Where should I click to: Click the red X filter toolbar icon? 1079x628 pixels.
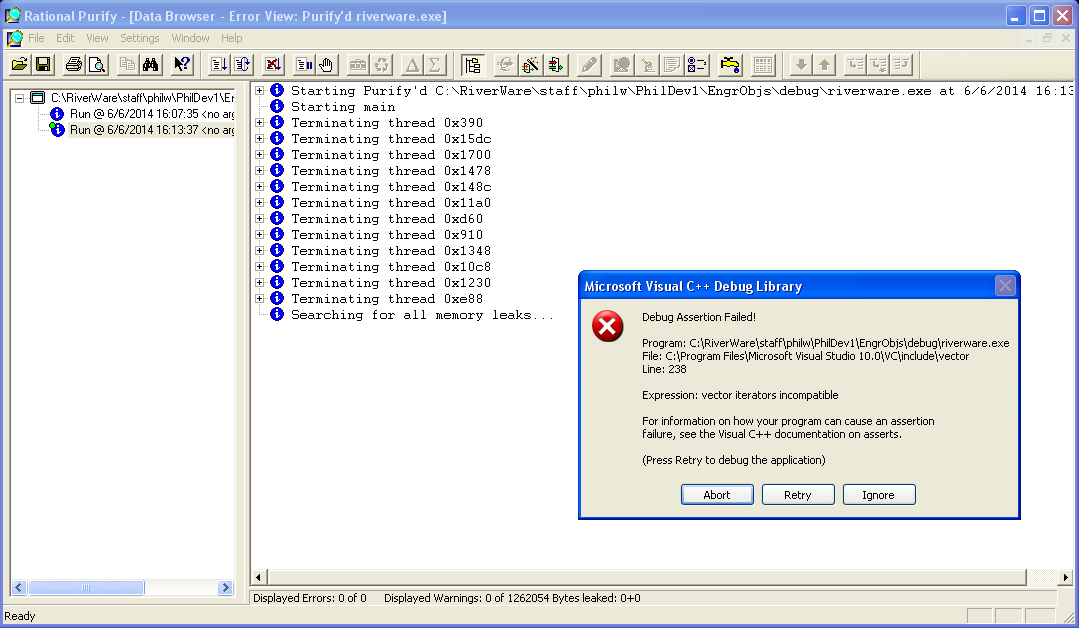pos(273,65)
